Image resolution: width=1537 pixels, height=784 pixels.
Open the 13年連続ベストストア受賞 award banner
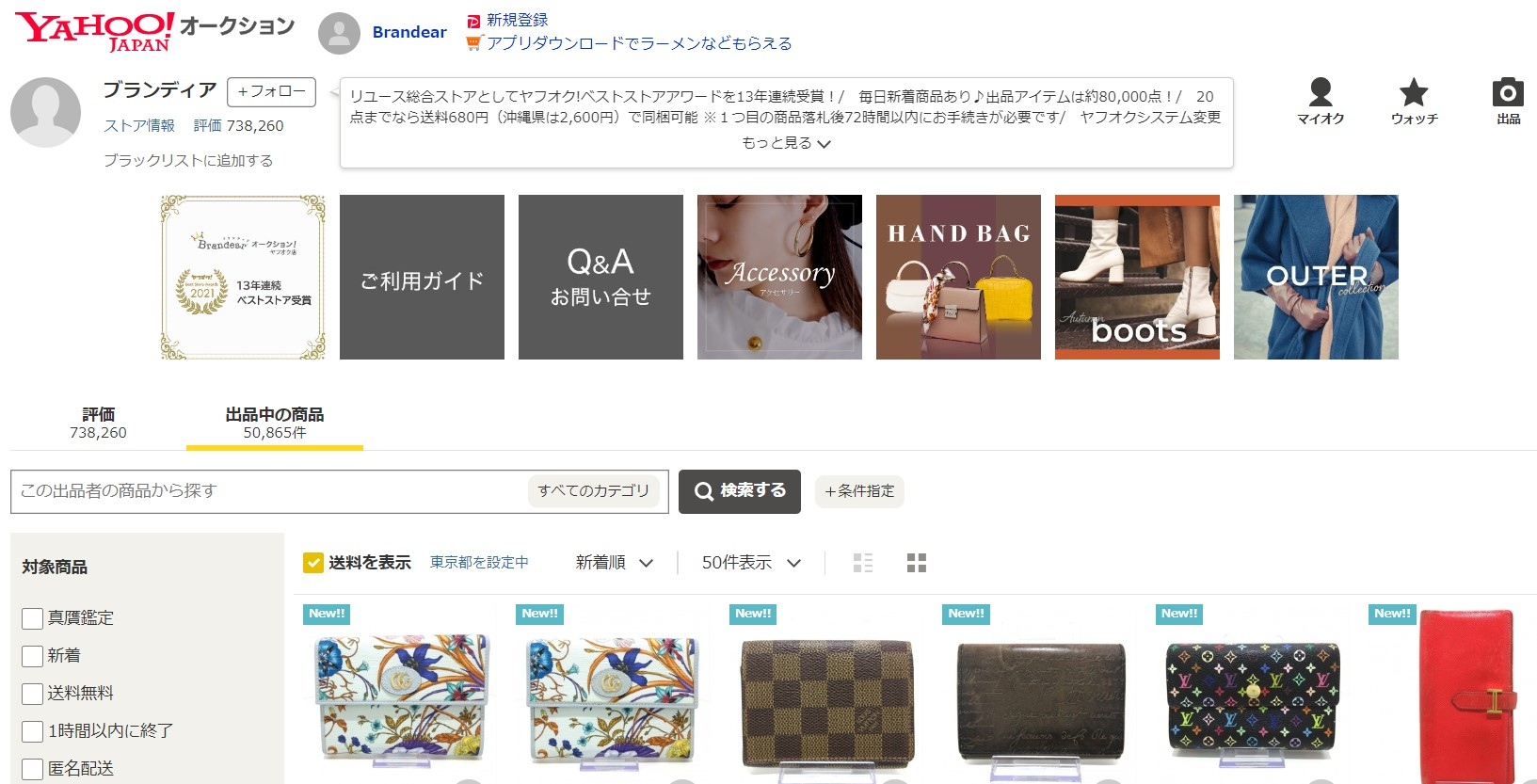coord(243,277)
